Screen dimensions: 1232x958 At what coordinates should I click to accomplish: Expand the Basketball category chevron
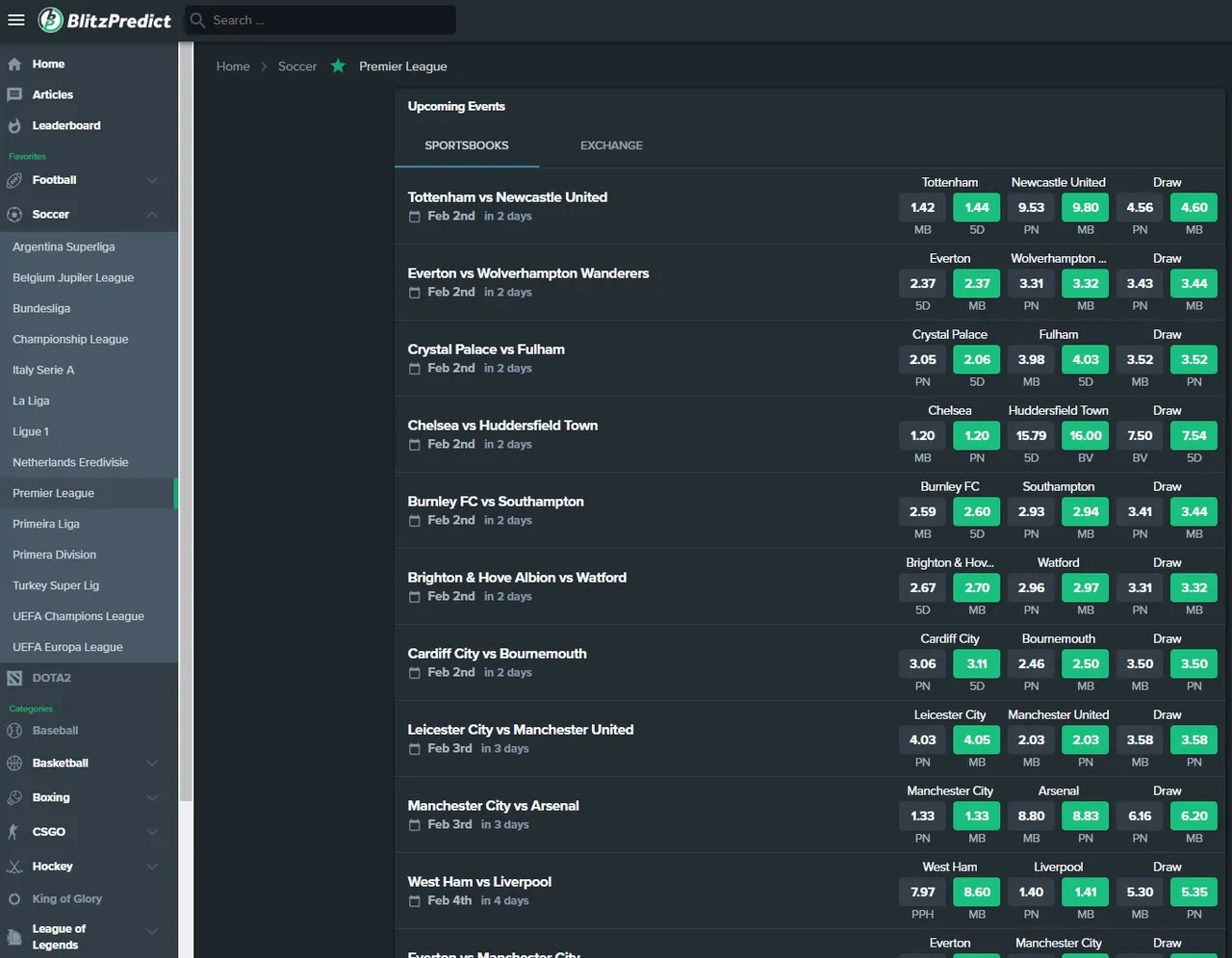pos(152,764)
